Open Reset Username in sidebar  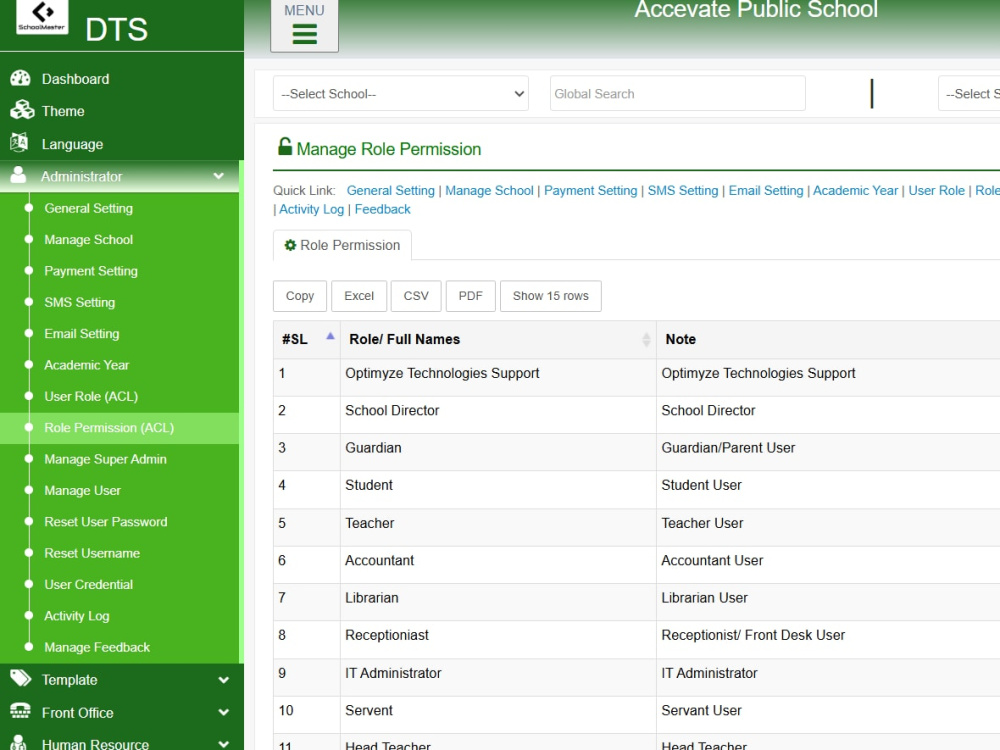(92, 553)
